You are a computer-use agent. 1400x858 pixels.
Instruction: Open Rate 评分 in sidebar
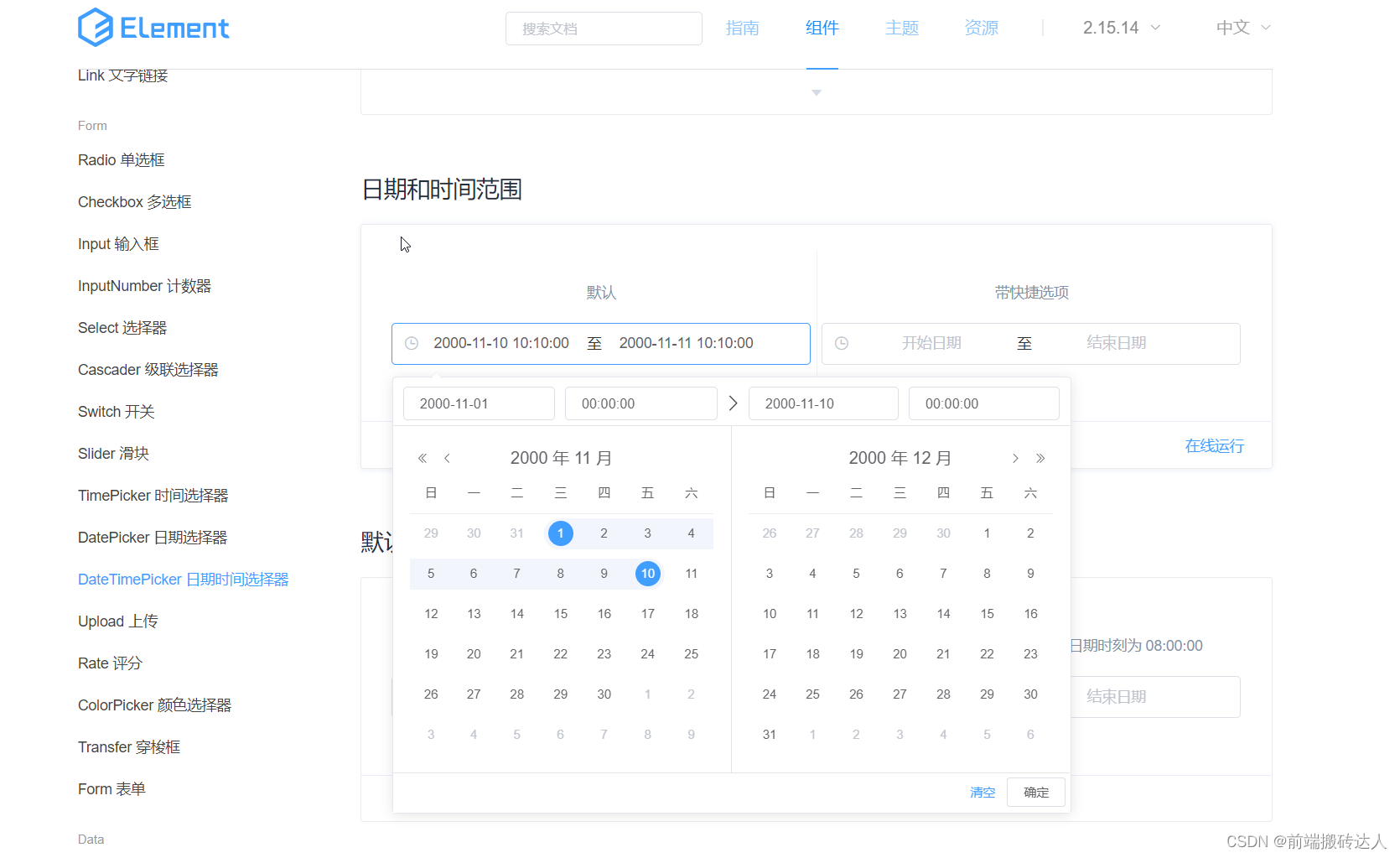(x=110, y=663)
